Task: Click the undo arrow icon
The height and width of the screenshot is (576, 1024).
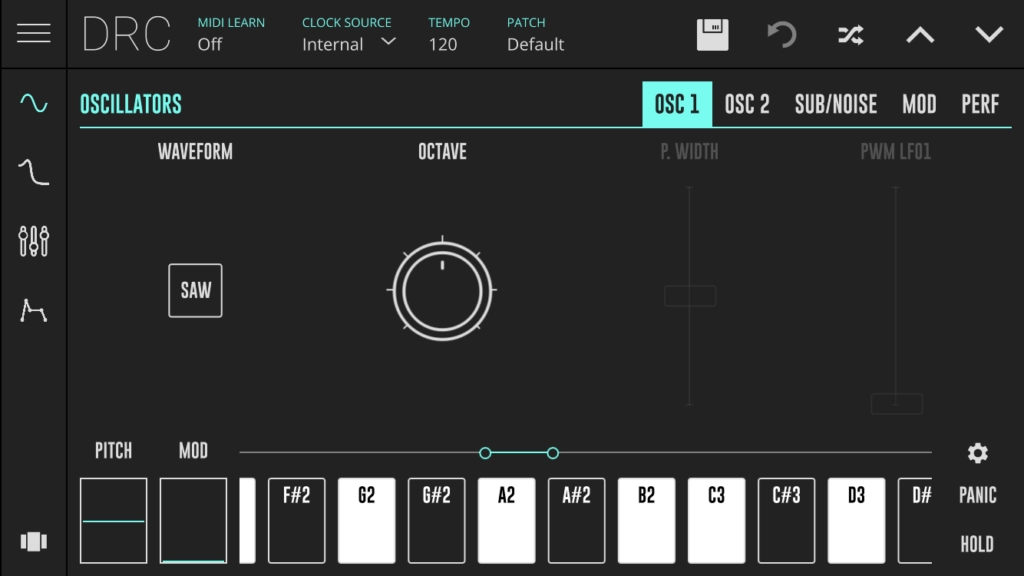Action: coord(781,34)
